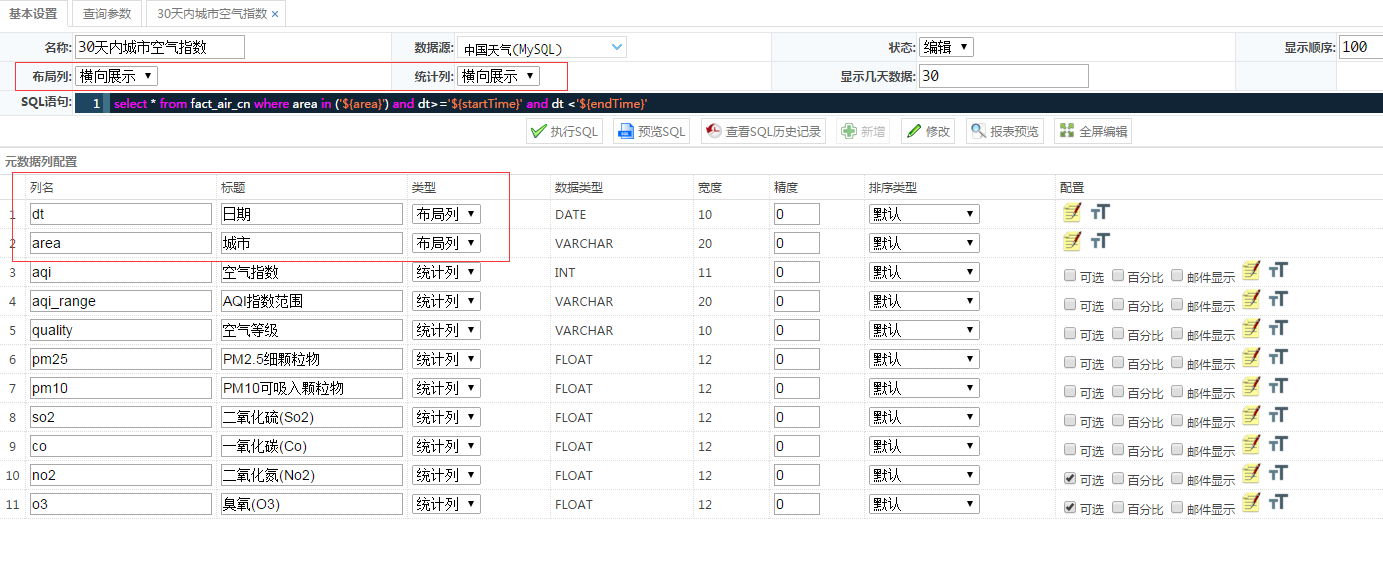Click the 执行SQL button

click(x=564, y=131)
